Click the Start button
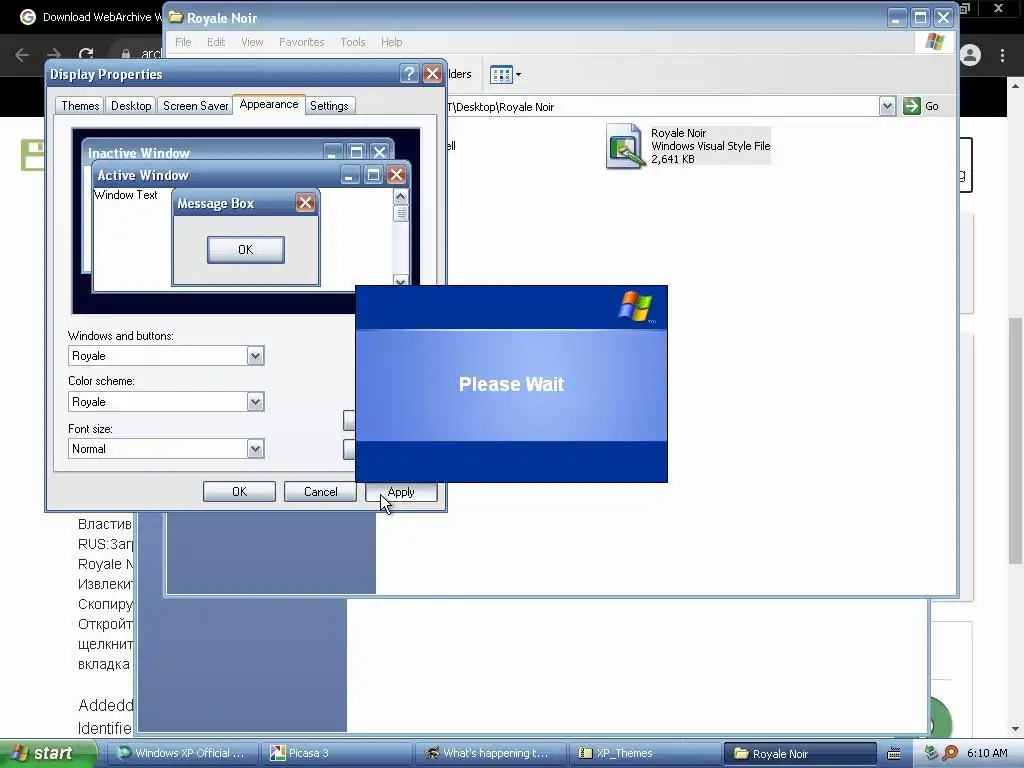This screenshot has width=1024, height=768. pos(48,753)
